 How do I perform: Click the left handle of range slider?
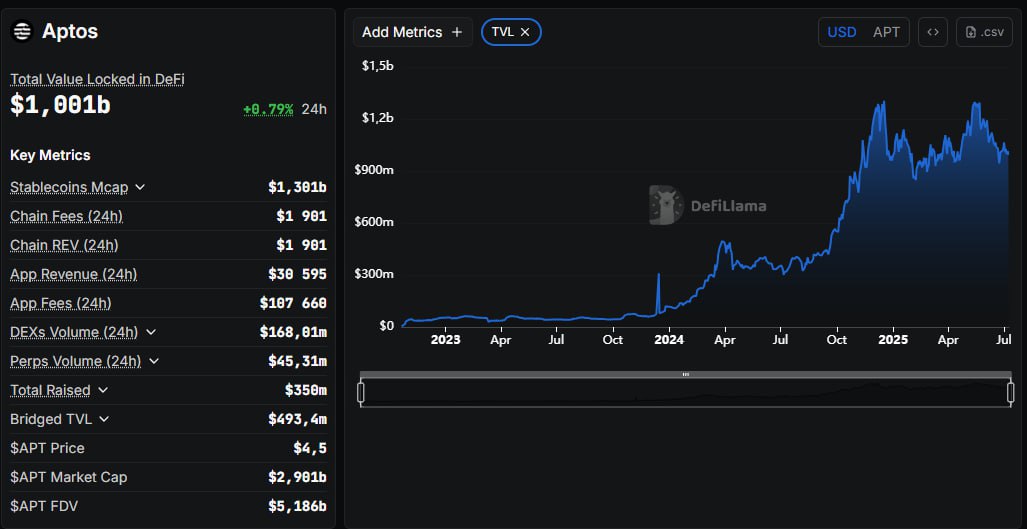click(x=360, y=392)
